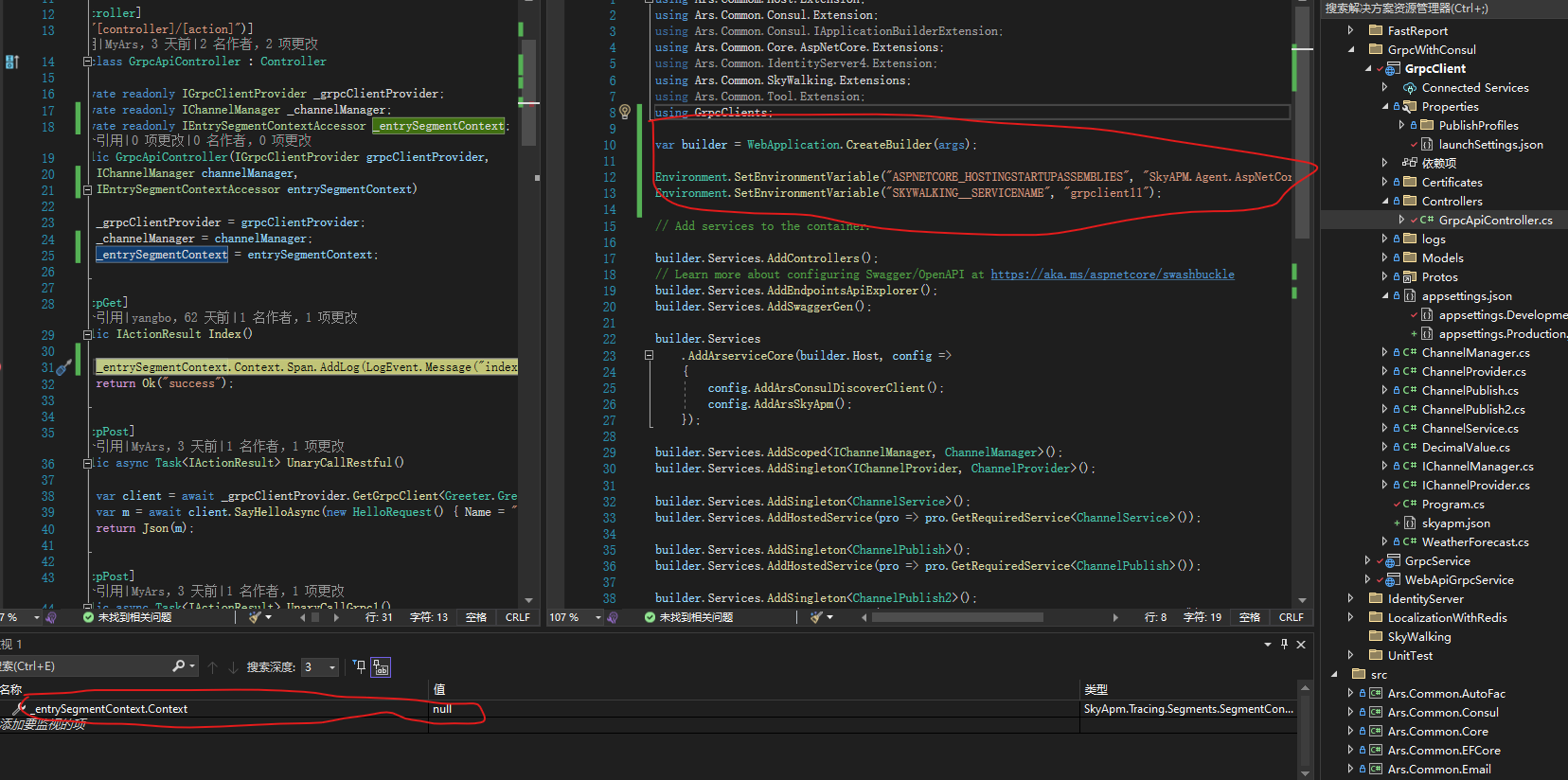Click the IntelliCode icon beside 107 % zoom
1568x780 pixels.
pyautogui.click(x=613, y=617)
